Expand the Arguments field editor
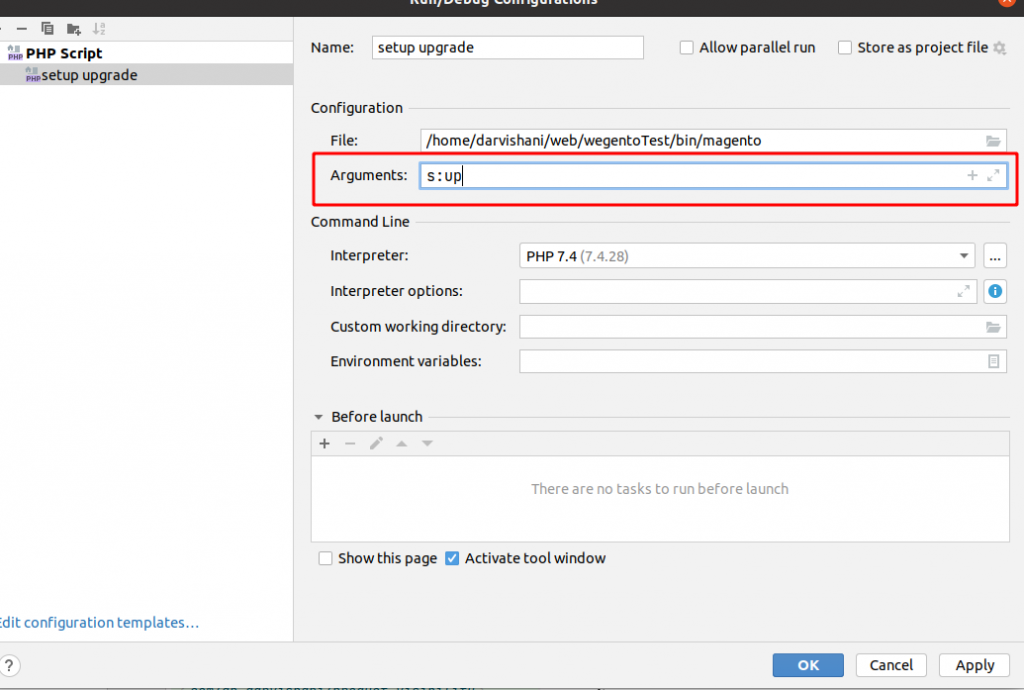1024x690 pixels. [993, 175]
